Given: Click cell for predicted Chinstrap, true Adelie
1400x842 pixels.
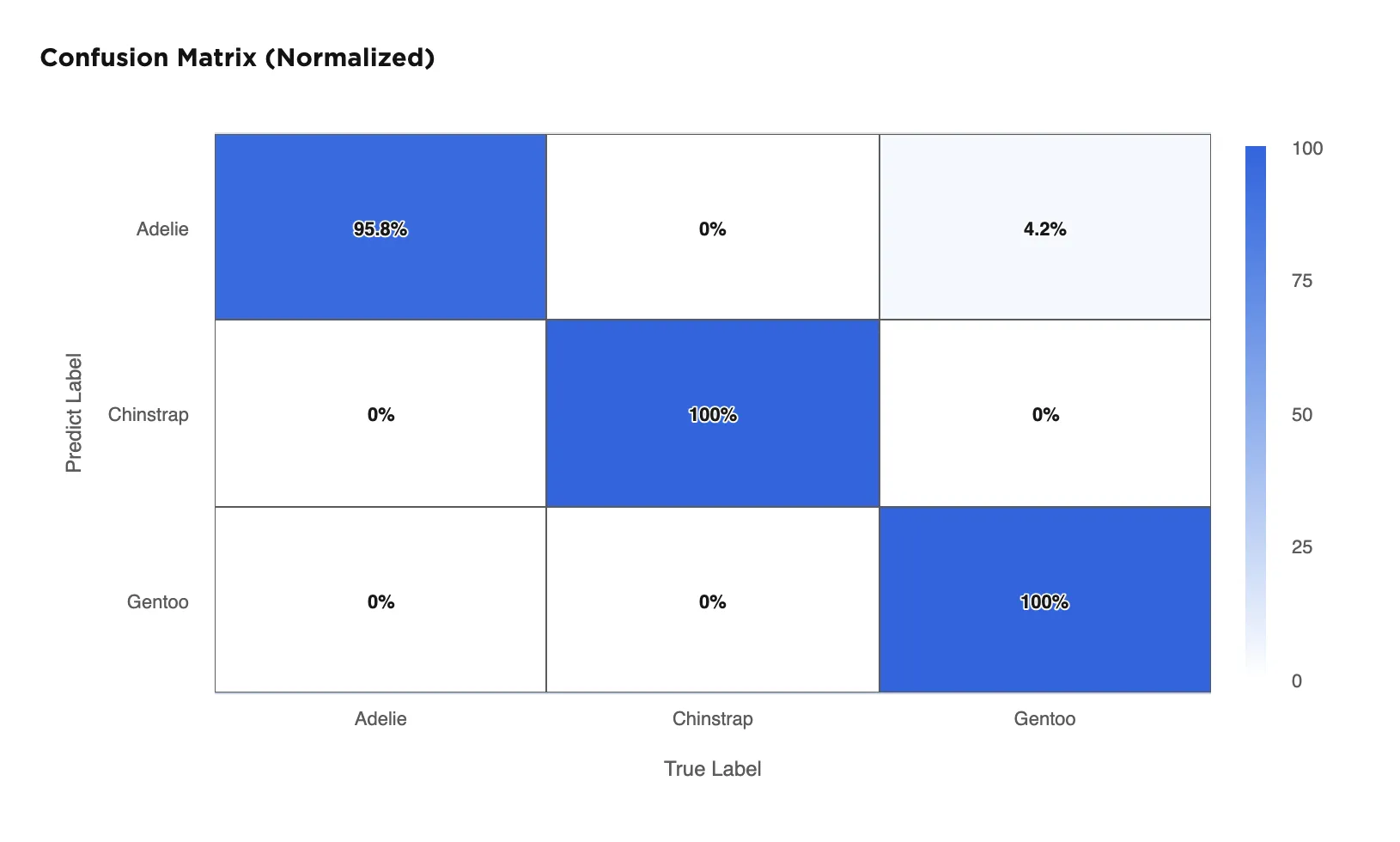Looking at the screenshot, I should coord(380,414).
